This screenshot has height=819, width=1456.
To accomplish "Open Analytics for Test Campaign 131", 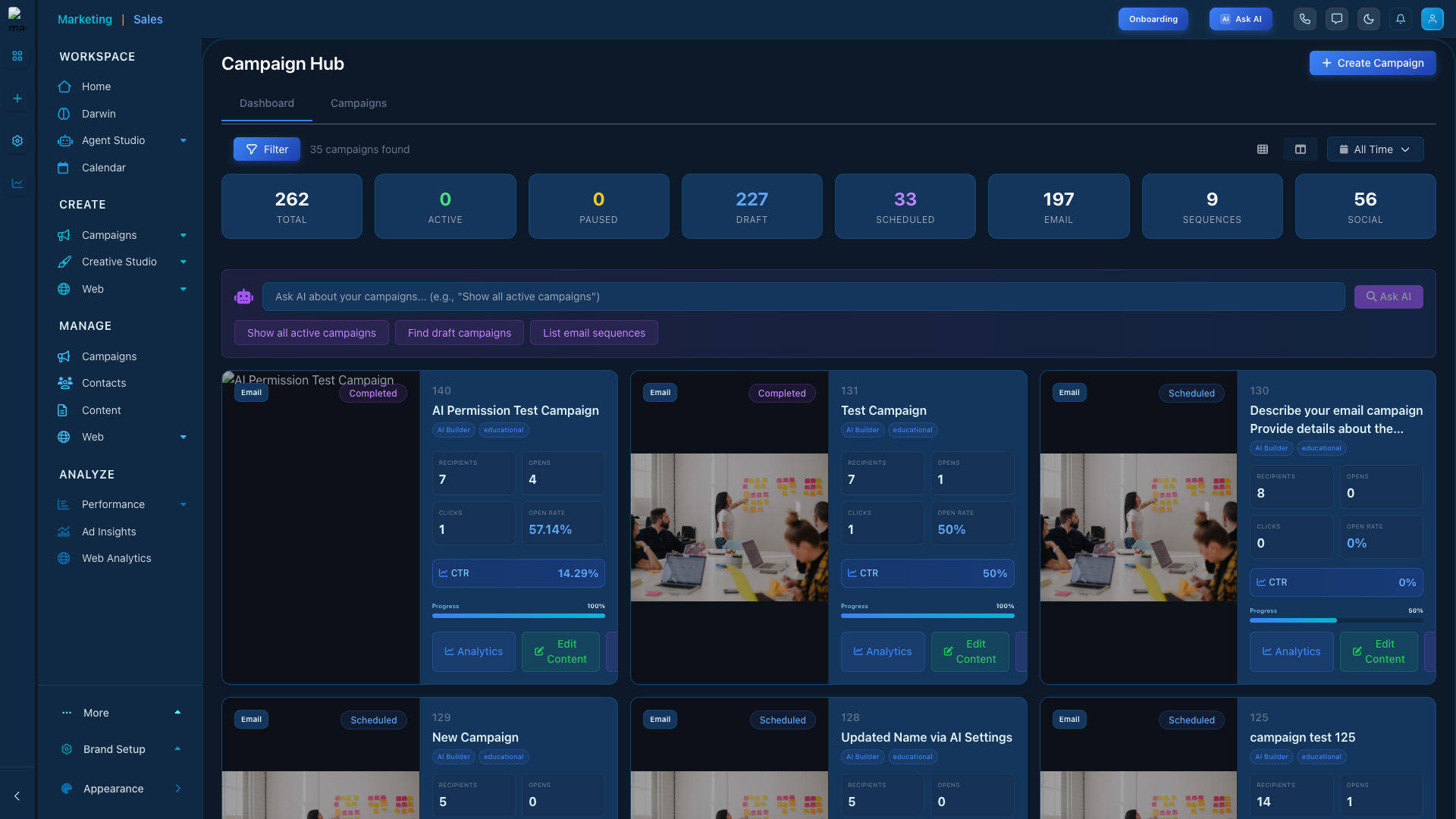I will point(883,651).
